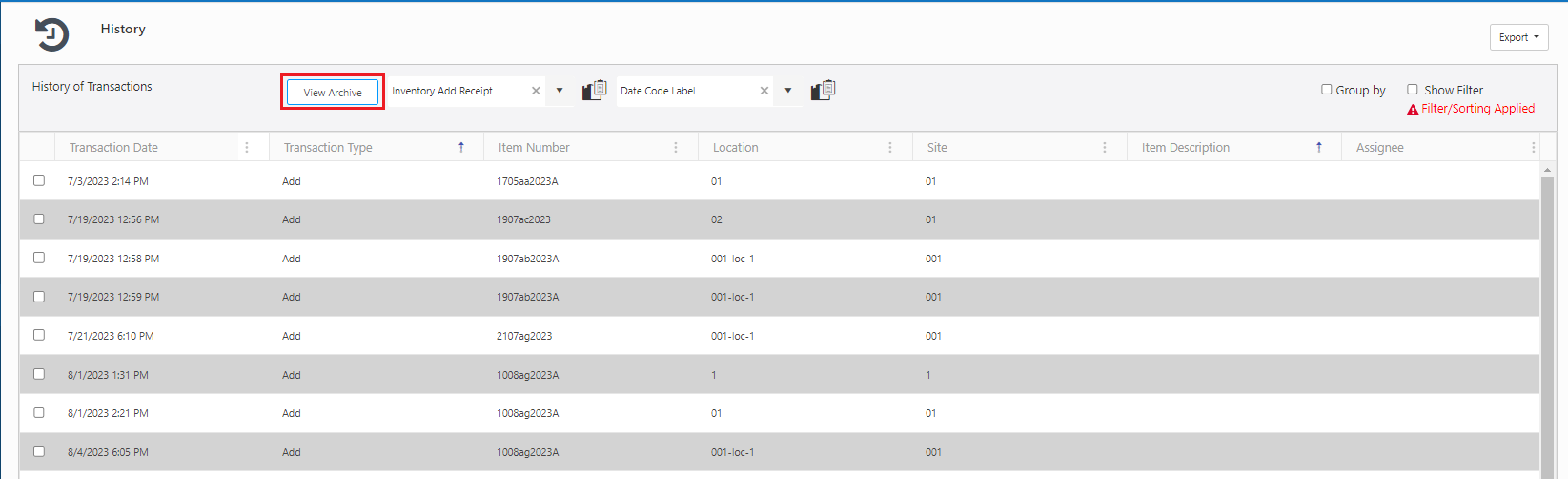This screenshot has width=1568, height=479.
Task: Expand the Inventory Add Receipt dropdown arrow
Action: click(x=560, y=91)
